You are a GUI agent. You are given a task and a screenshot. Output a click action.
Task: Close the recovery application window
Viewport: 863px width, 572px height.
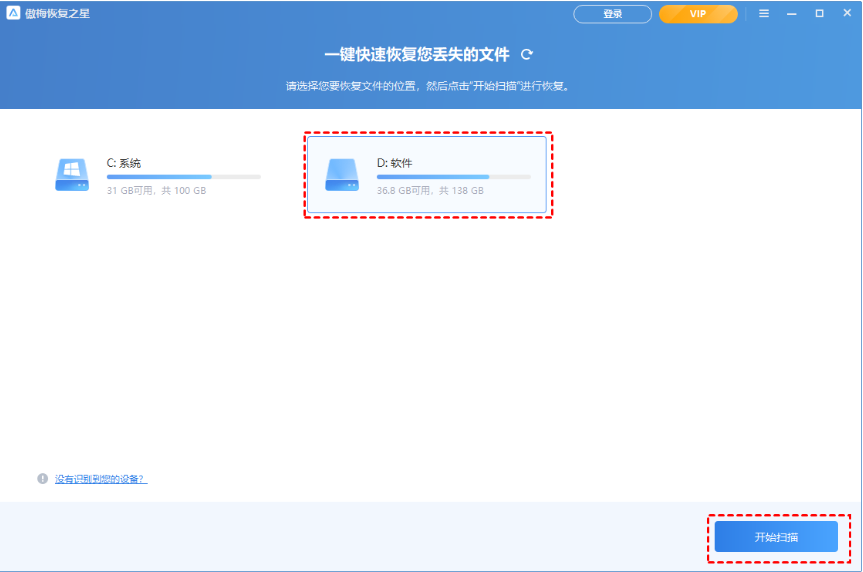pyautogui.click(x=847, y=13)
